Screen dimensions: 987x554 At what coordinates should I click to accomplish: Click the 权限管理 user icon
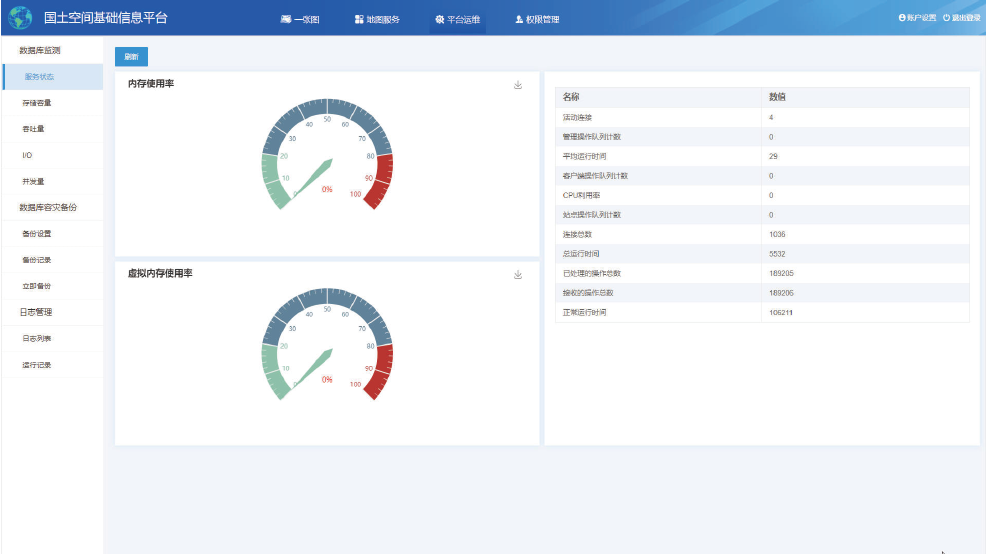pos(518,19)
